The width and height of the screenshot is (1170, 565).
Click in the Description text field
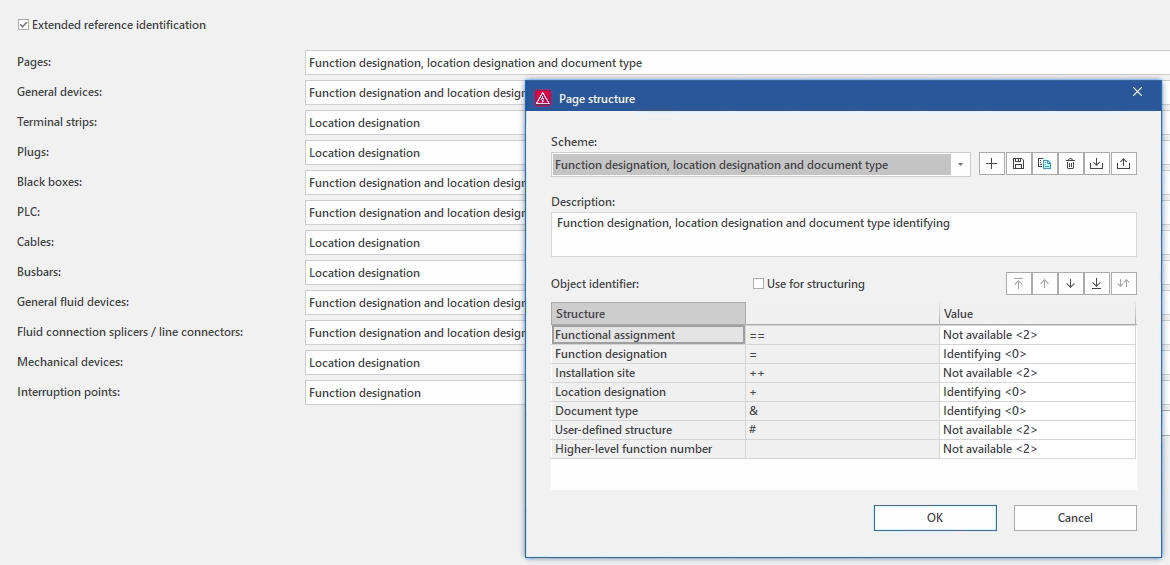843,234
